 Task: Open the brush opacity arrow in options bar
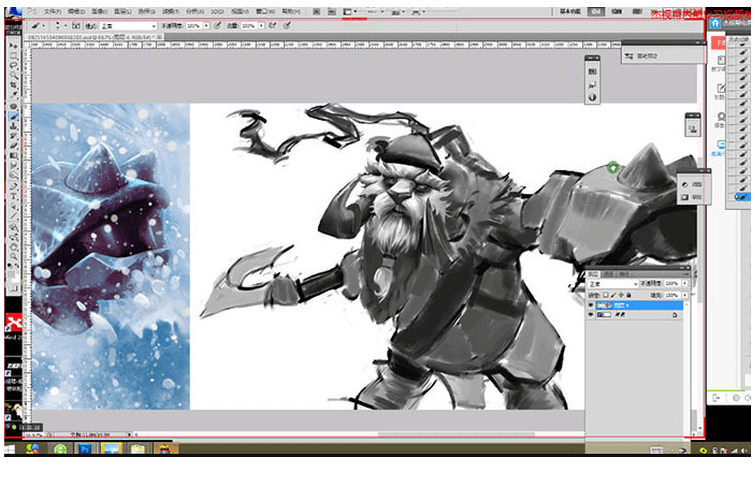(207, 26)
